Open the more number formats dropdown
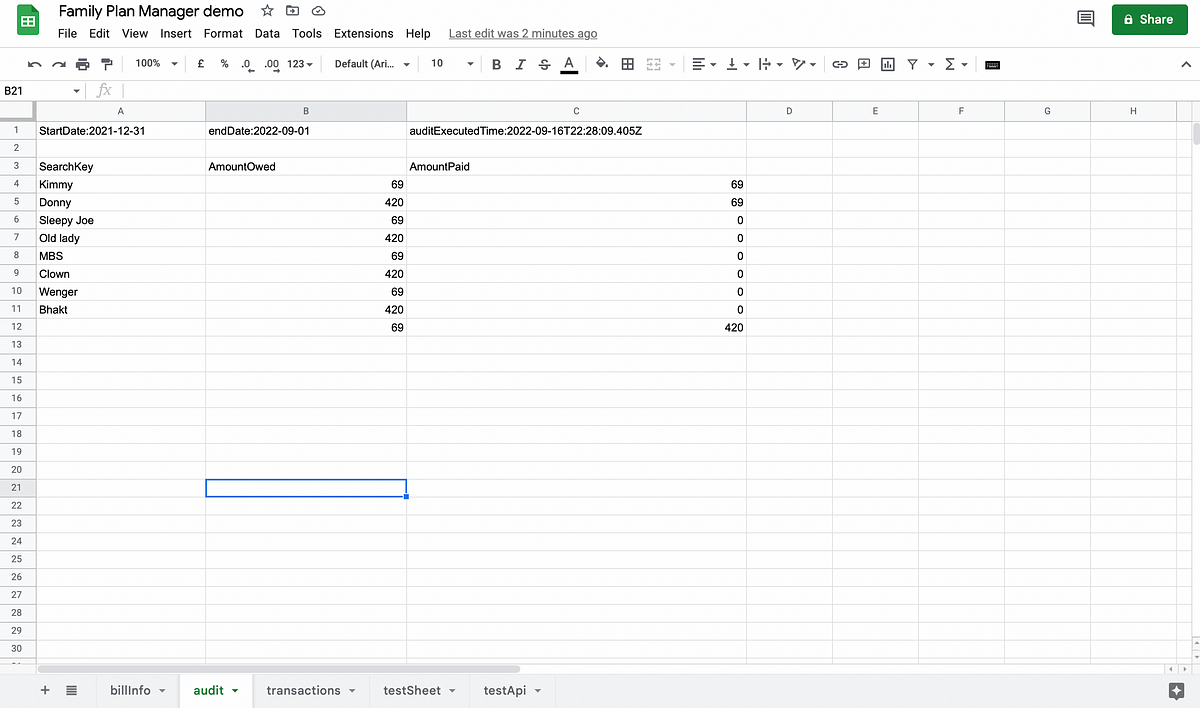 300,64
